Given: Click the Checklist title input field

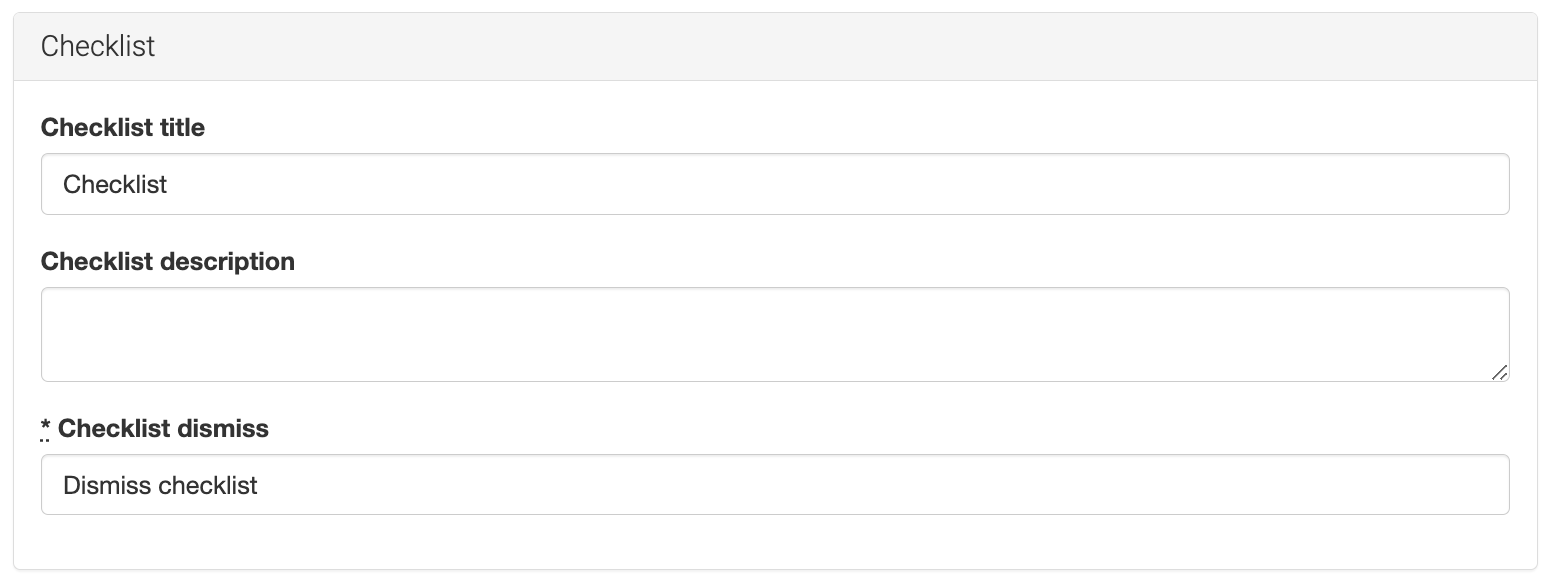Looking at the screenshot, I should pos(775,184).
